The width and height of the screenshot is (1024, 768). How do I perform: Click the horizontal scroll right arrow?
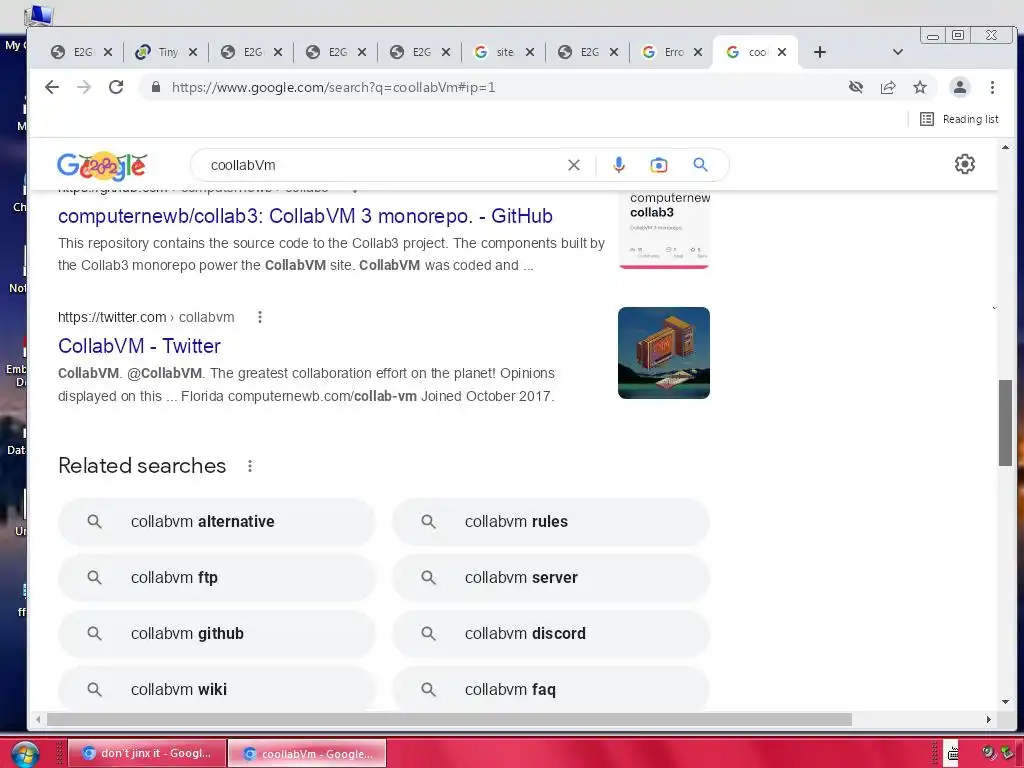(x=989, y=719)
